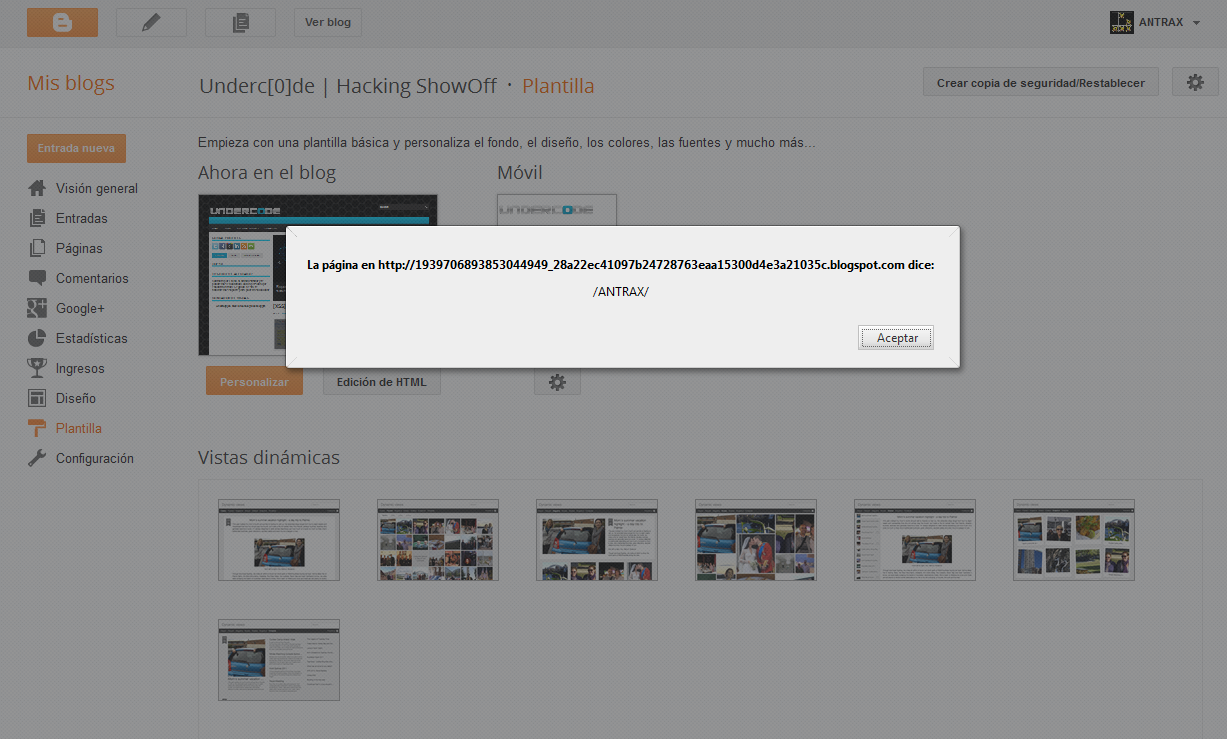
Task: Click the Mis blogs link
Action: pos(71,84)
